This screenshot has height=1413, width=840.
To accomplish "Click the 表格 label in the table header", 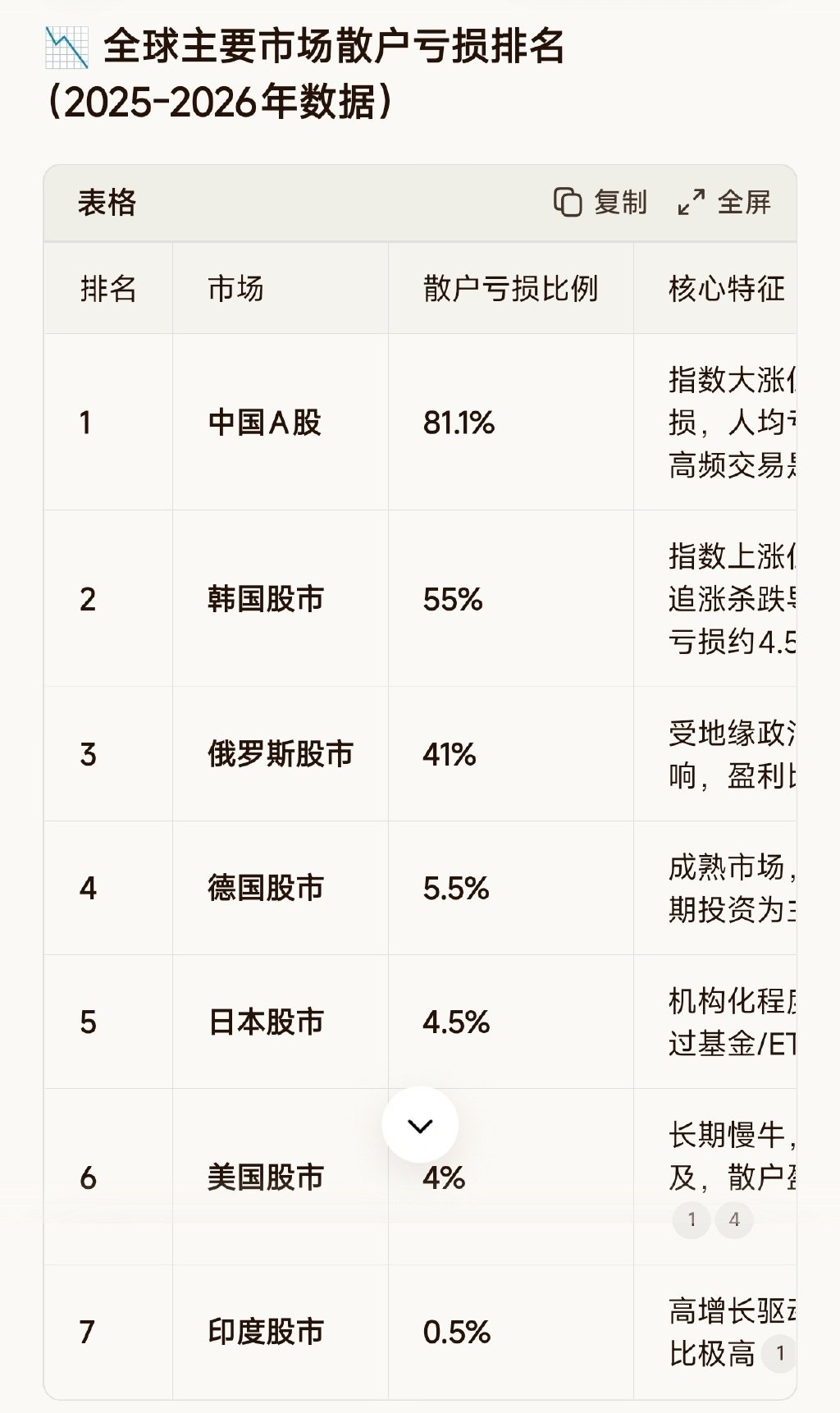I will tap(107, 202).
